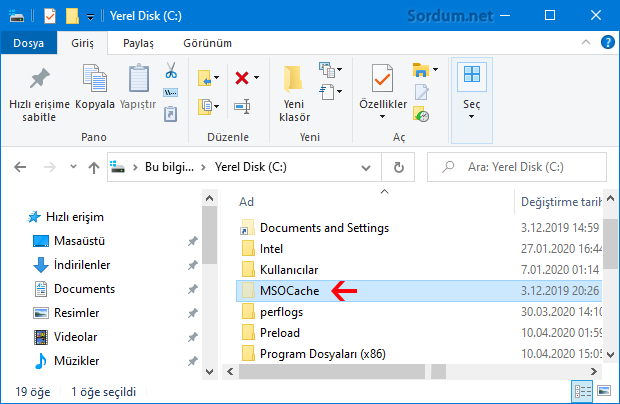Unpin Videolar using its pin icon
Image resolution: width=620 pixels, height=404 pixels.
coord(193,337)
